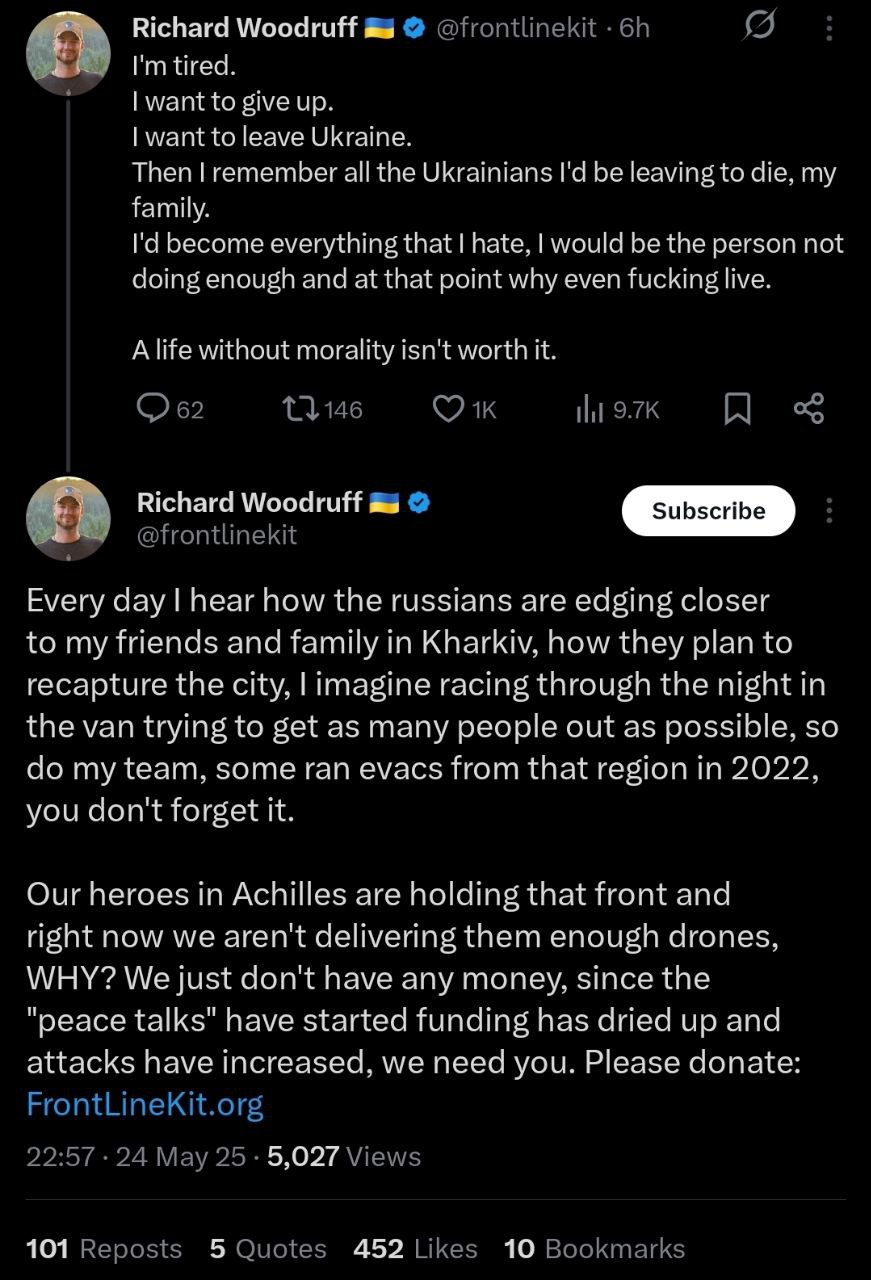
Task: Open the first tweet's three-dot menu
Action: click(828, 29)
